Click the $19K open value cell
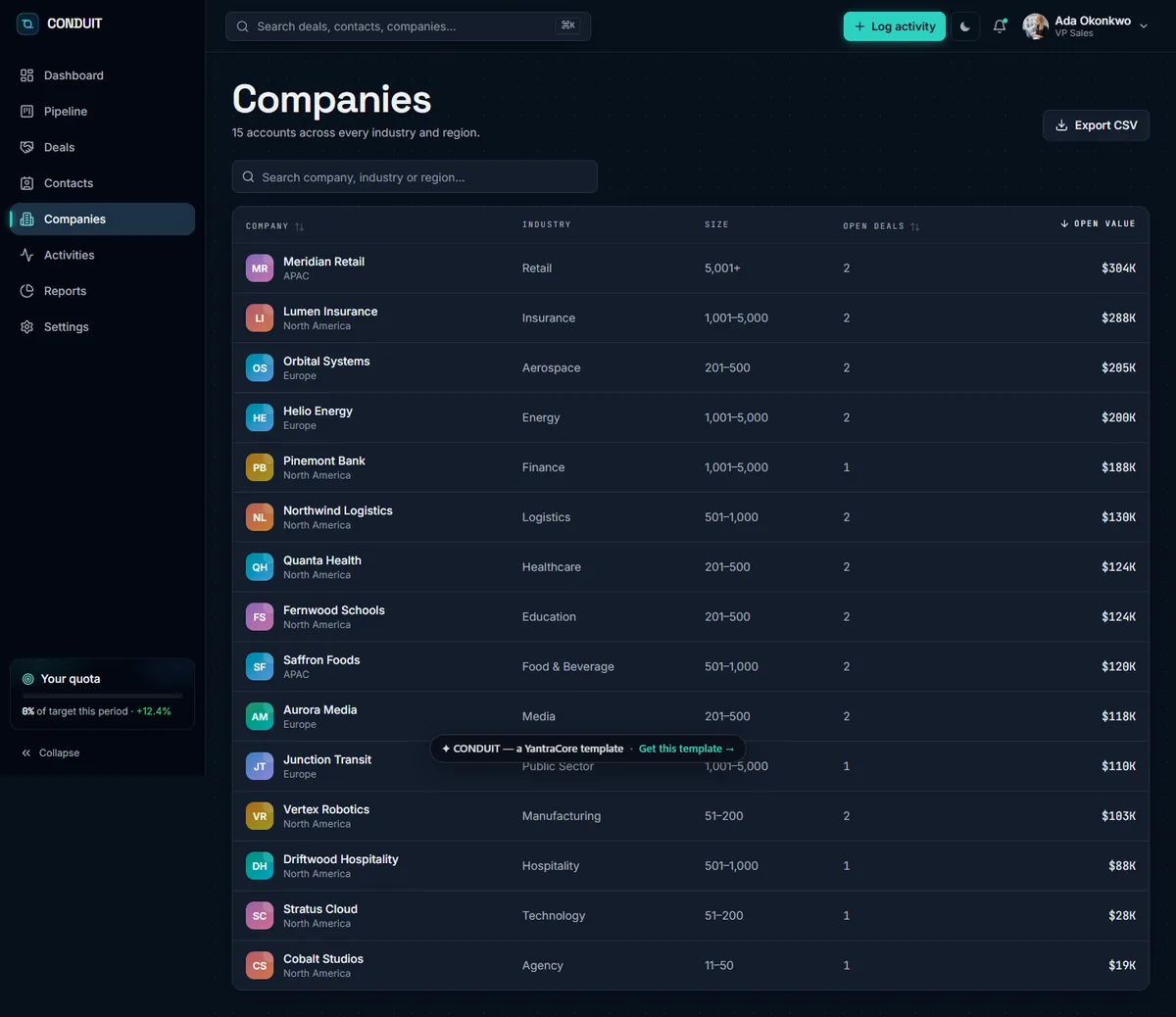This screenshot has height=1017, width=1176. tap(1122, 966)
